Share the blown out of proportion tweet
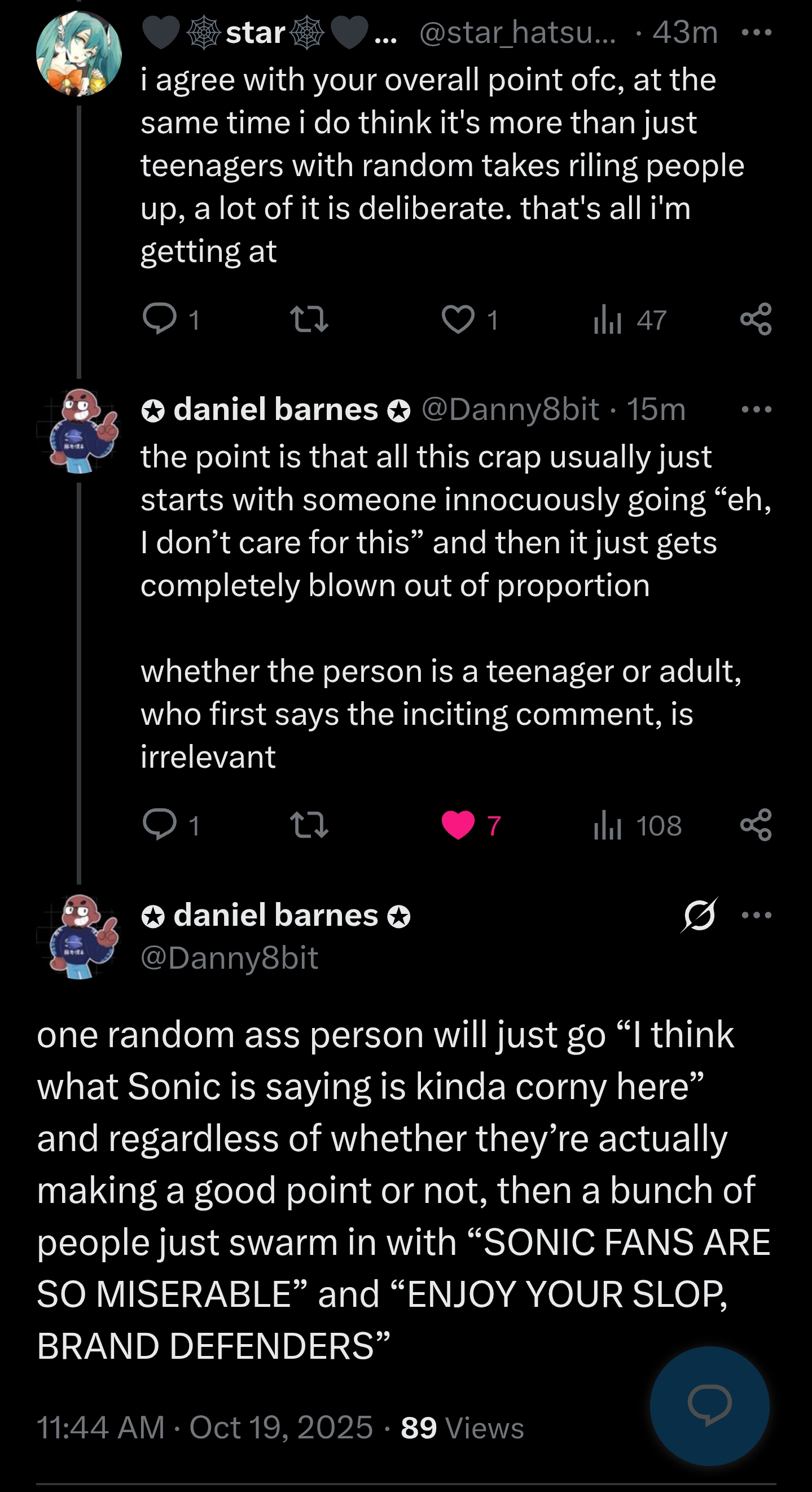 [x=756, y=825]
